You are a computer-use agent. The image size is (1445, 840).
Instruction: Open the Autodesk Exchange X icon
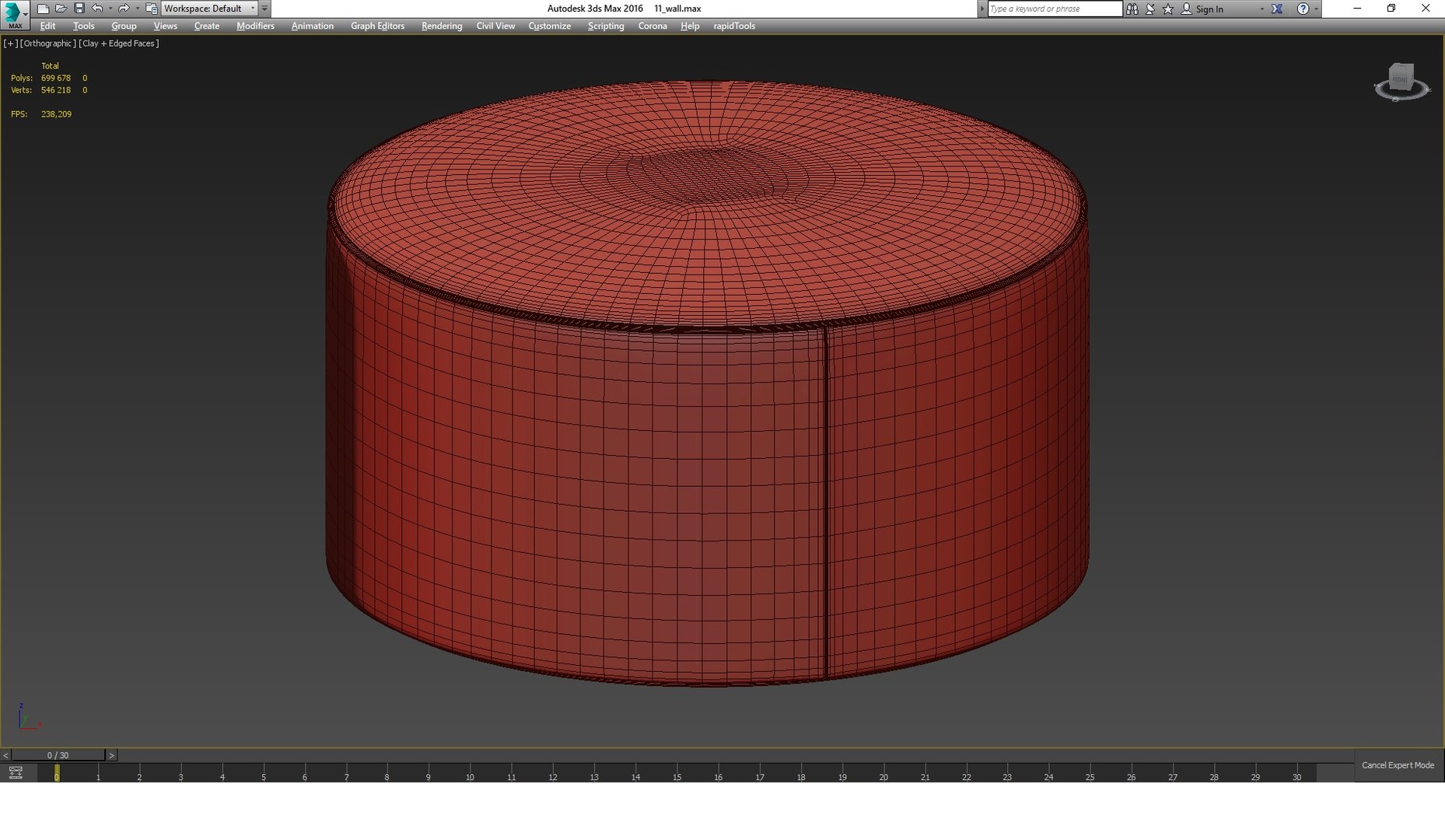1277,9
